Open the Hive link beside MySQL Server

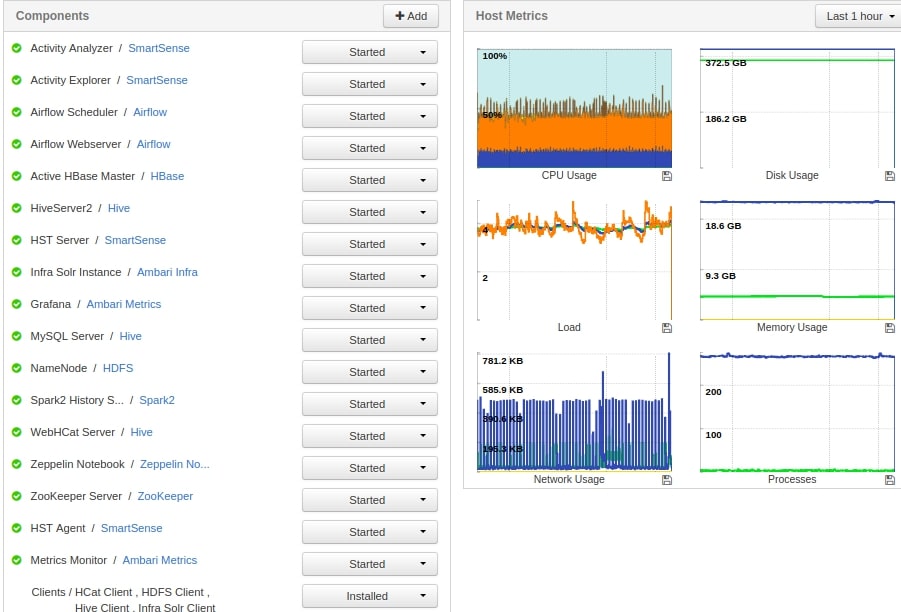point(130,336)
